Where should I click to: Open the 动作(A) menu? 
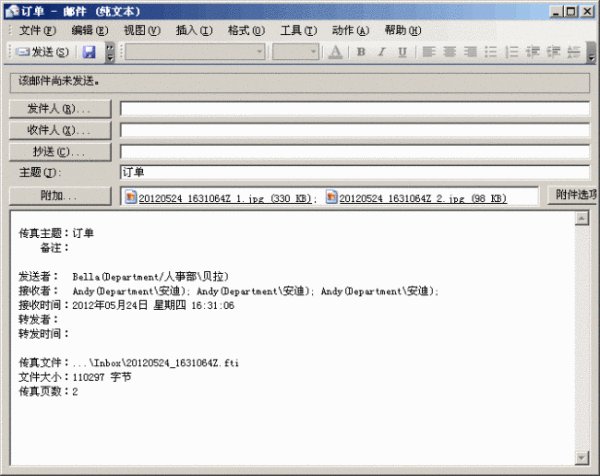(351, 30)
